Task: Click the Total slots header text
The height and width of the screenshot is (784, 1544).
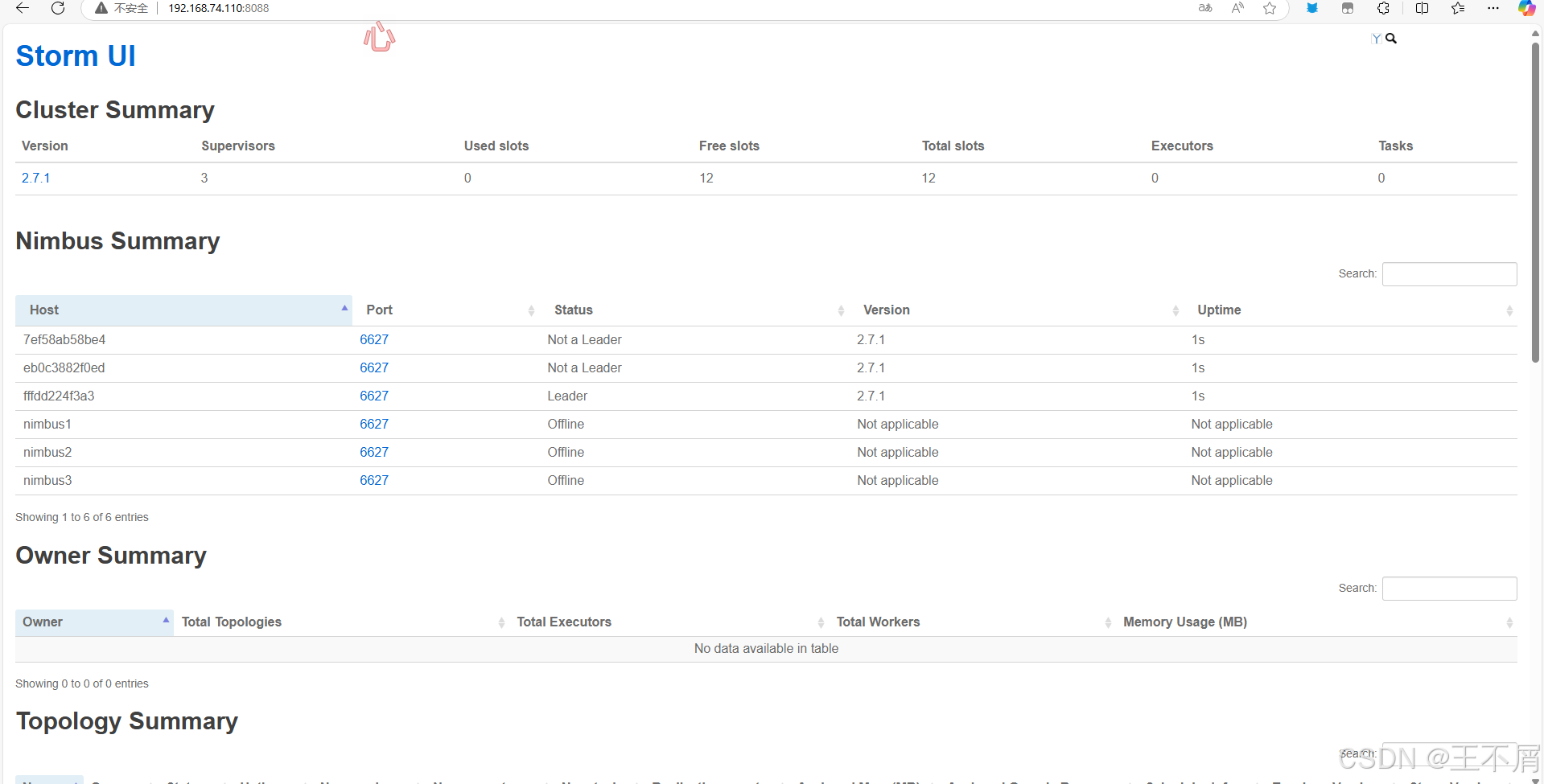Action: pos(953,146)
